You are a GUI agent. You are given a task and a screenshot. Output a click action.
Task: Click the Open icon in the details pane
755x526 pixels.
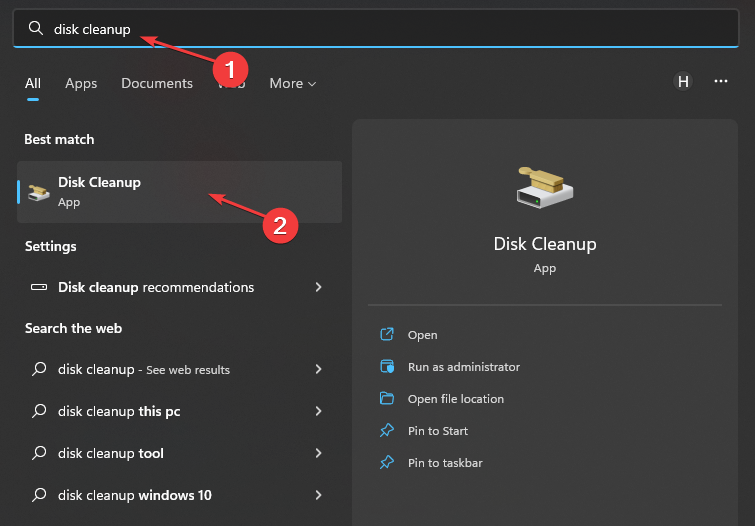[x=387, y=334]
